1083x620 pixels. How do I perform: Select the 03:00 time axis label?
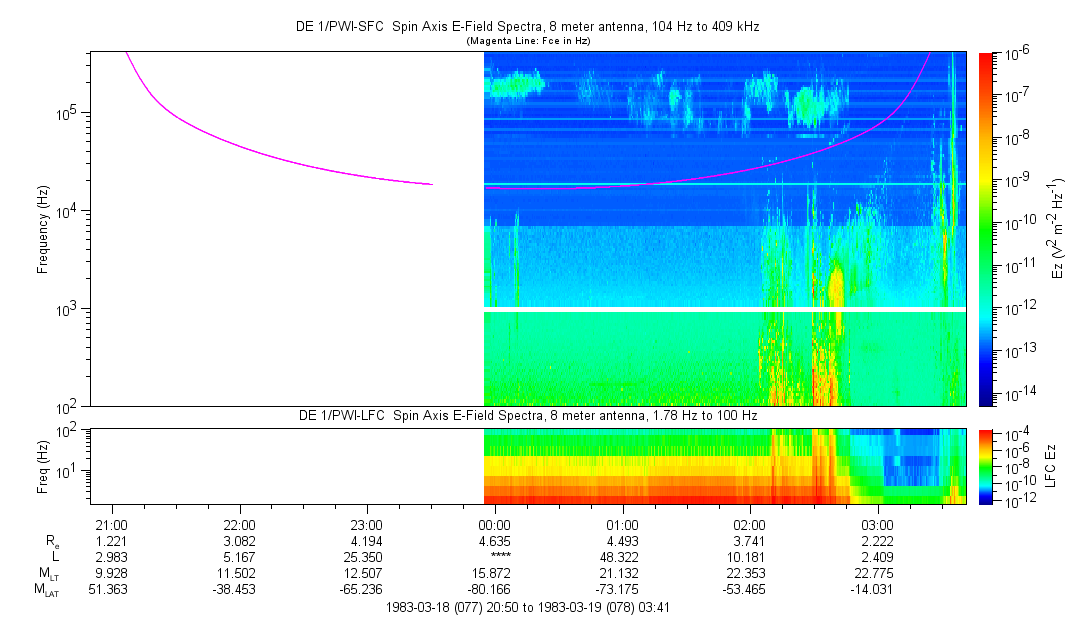877,525
